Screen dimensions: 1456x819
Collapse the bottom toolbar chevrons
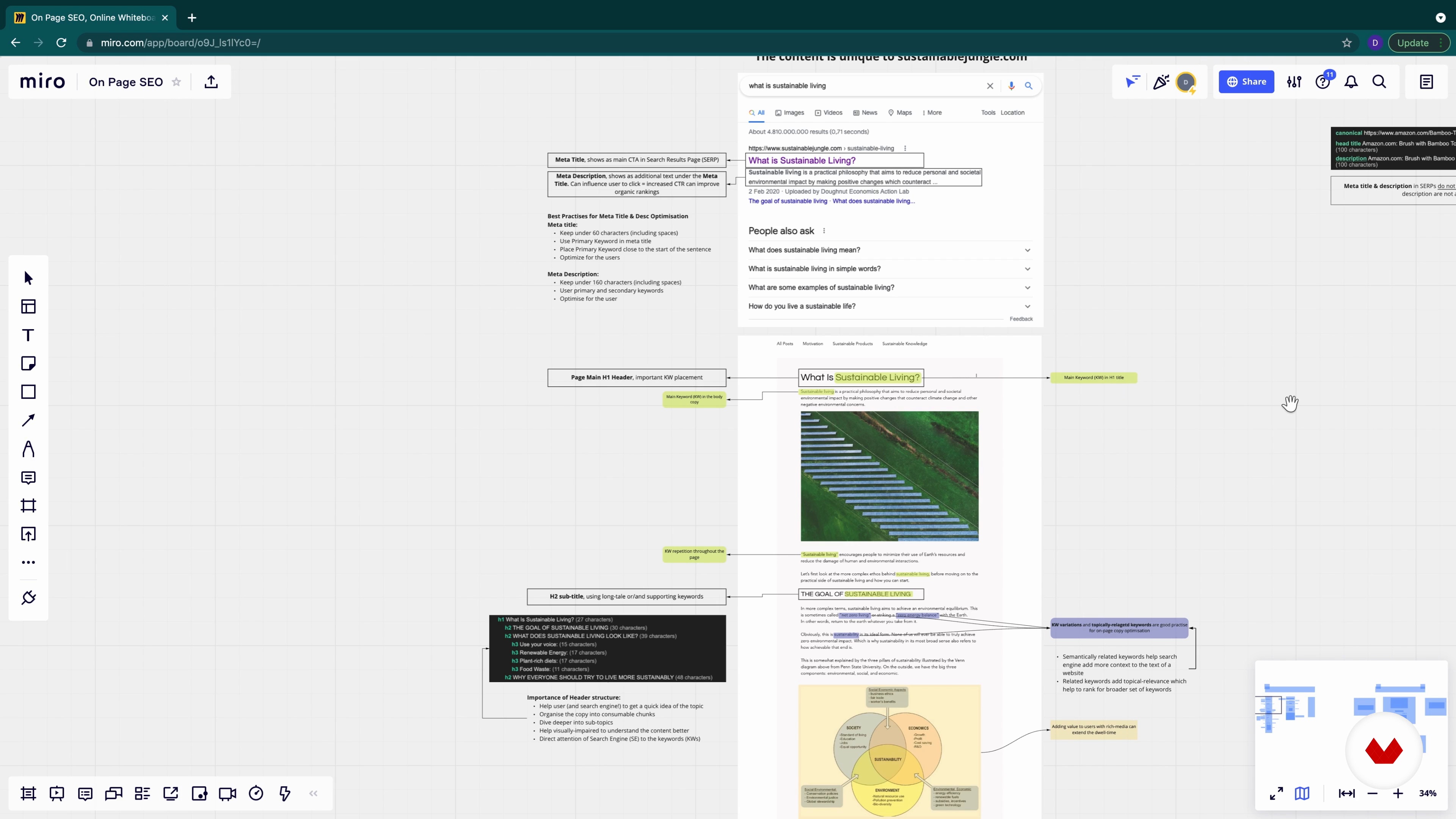pos(313,794)
